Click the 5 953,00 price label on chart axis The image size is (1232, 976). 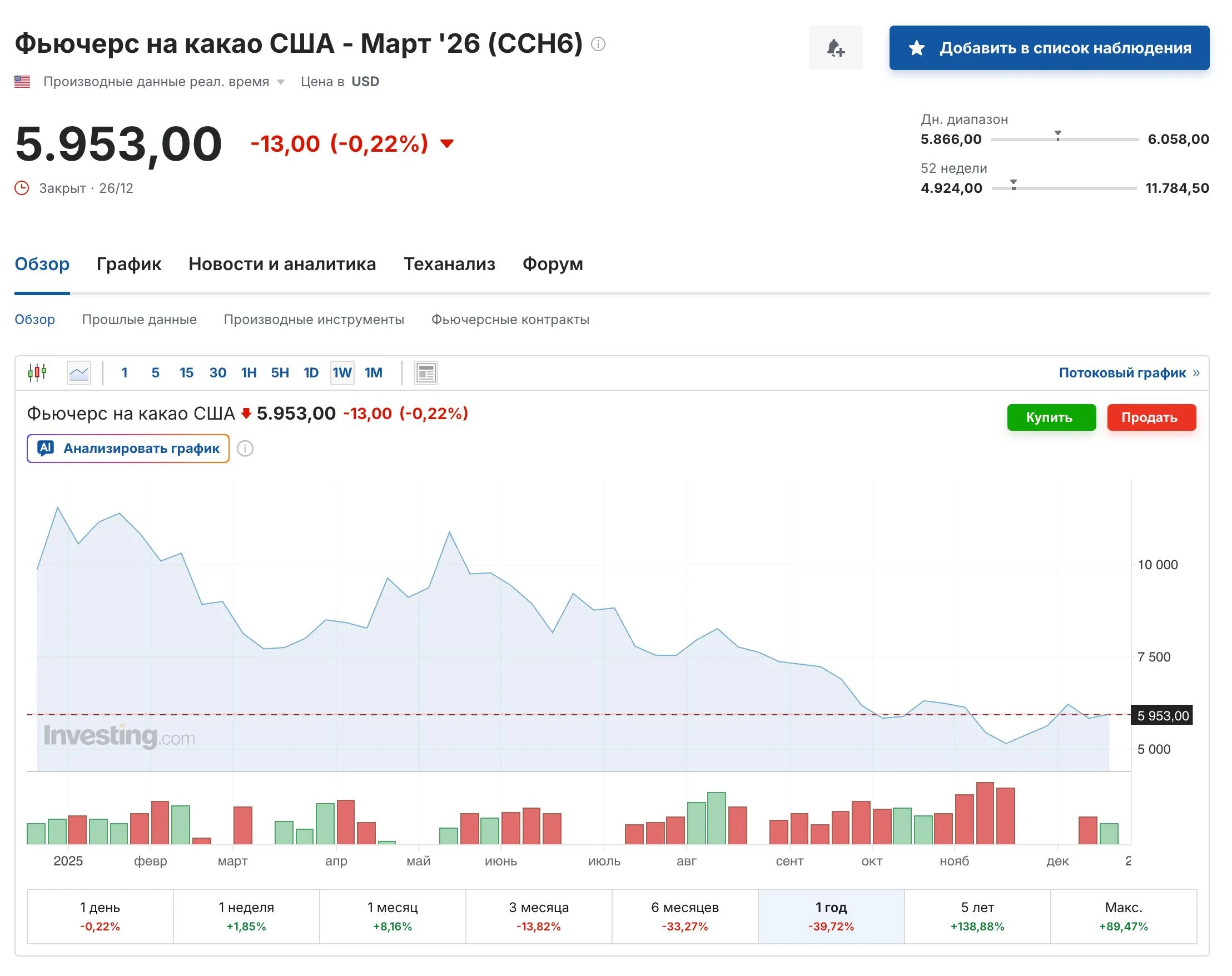click(x=1162, y=715)
